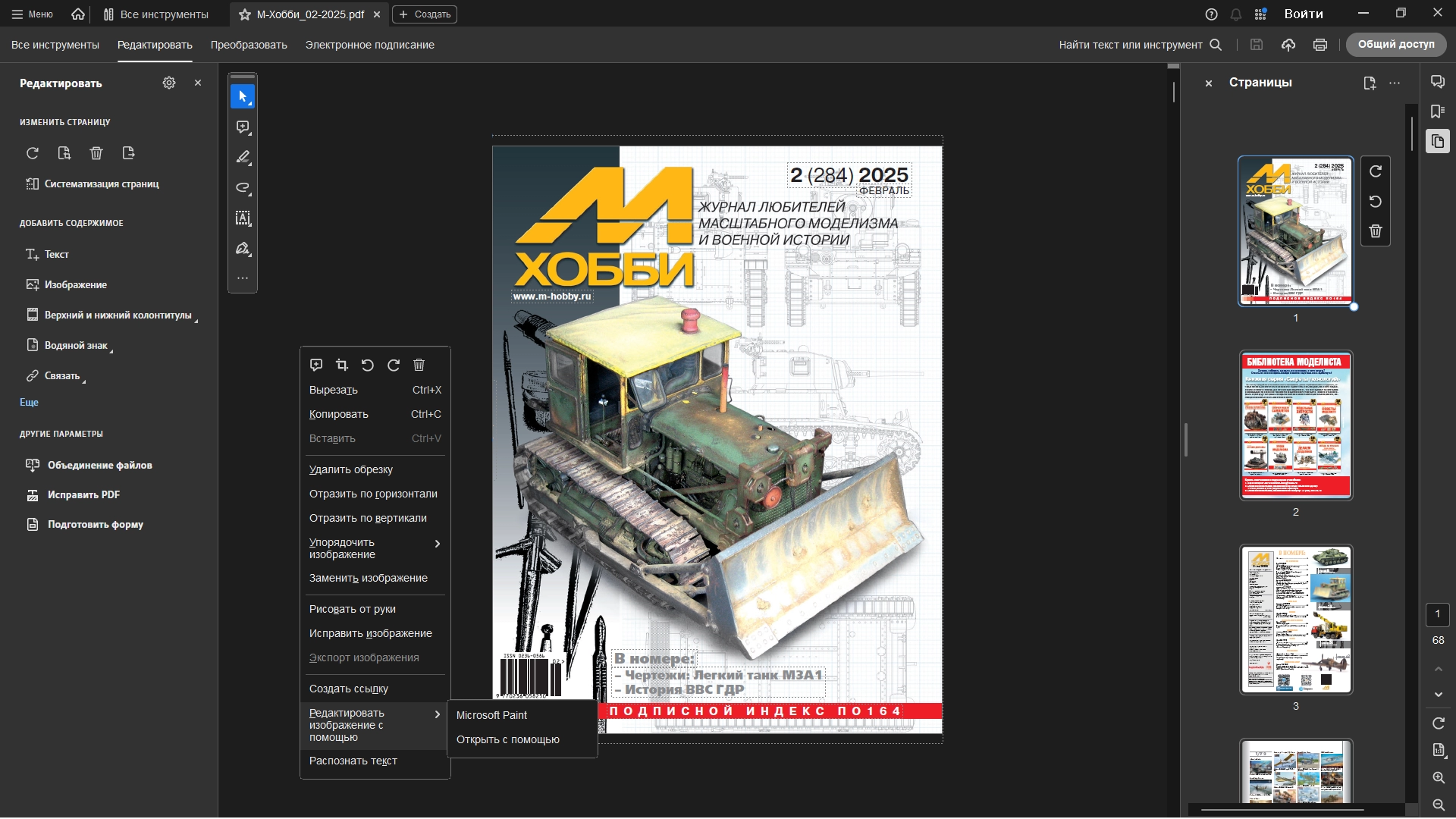Select Заменить изображение menu entry
This screenshot has width=1456, height=819.
369,578
